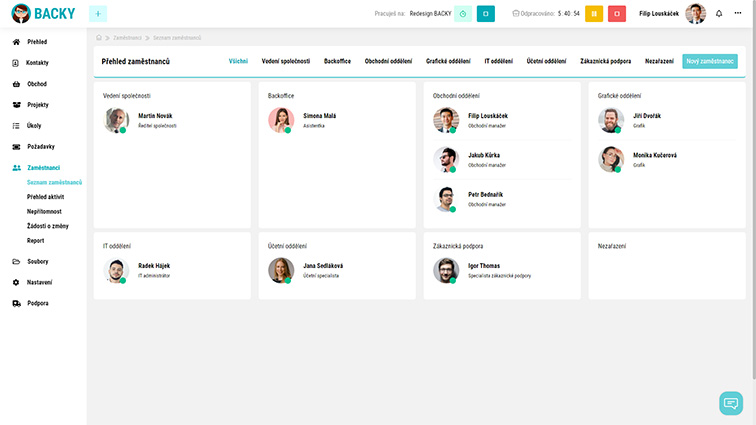Collapse the Zaměstnanci sidebar section
756x425 pixels.
(44, 167)
